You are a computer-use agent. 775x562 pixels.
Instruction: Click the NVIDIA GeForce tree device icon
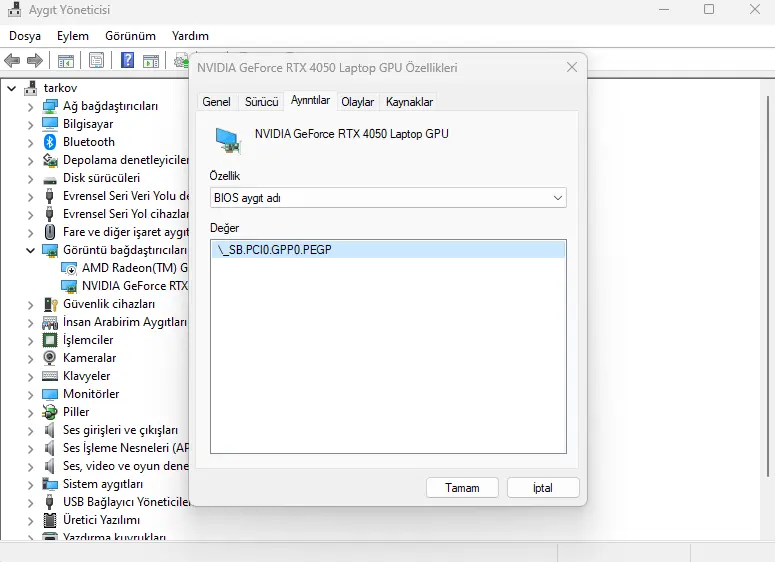[x=69, y=286]
